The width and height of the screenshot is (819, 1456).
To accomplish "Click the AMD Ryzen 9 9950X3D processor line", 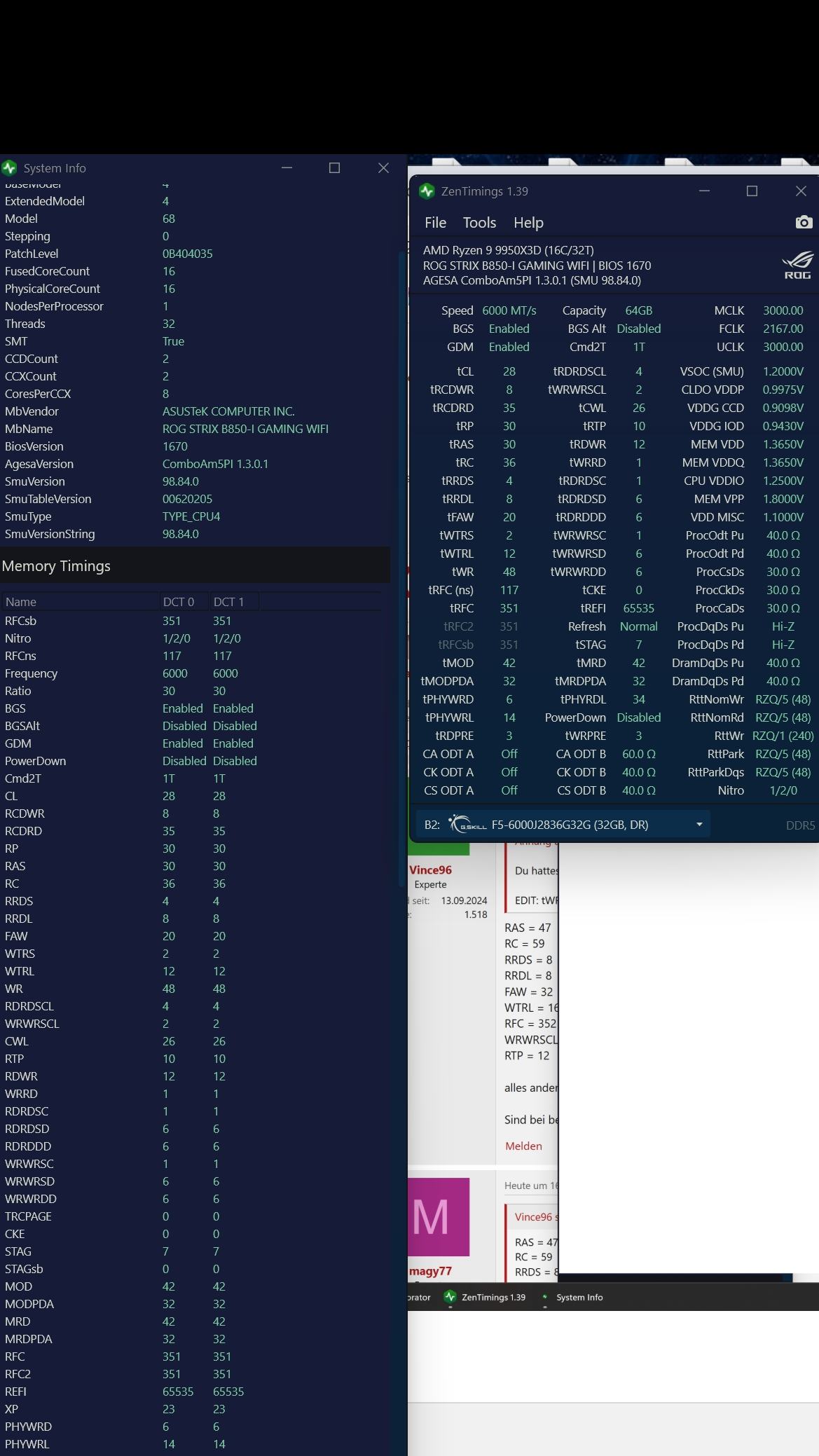I will [x=508, y=250].
